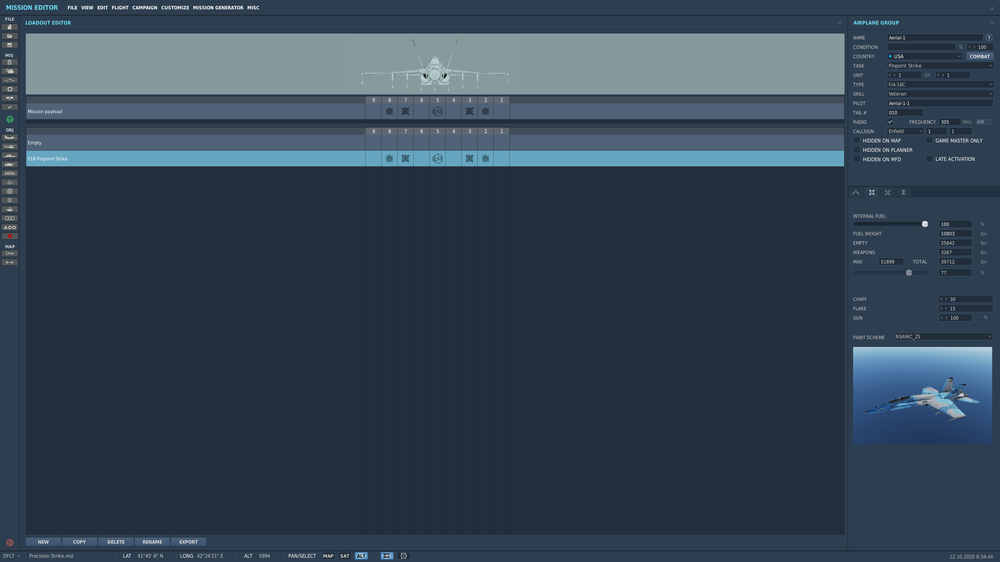Click the green fly mission button
1000x562 pixels.
pyautogui.click(x=10, y=119)
